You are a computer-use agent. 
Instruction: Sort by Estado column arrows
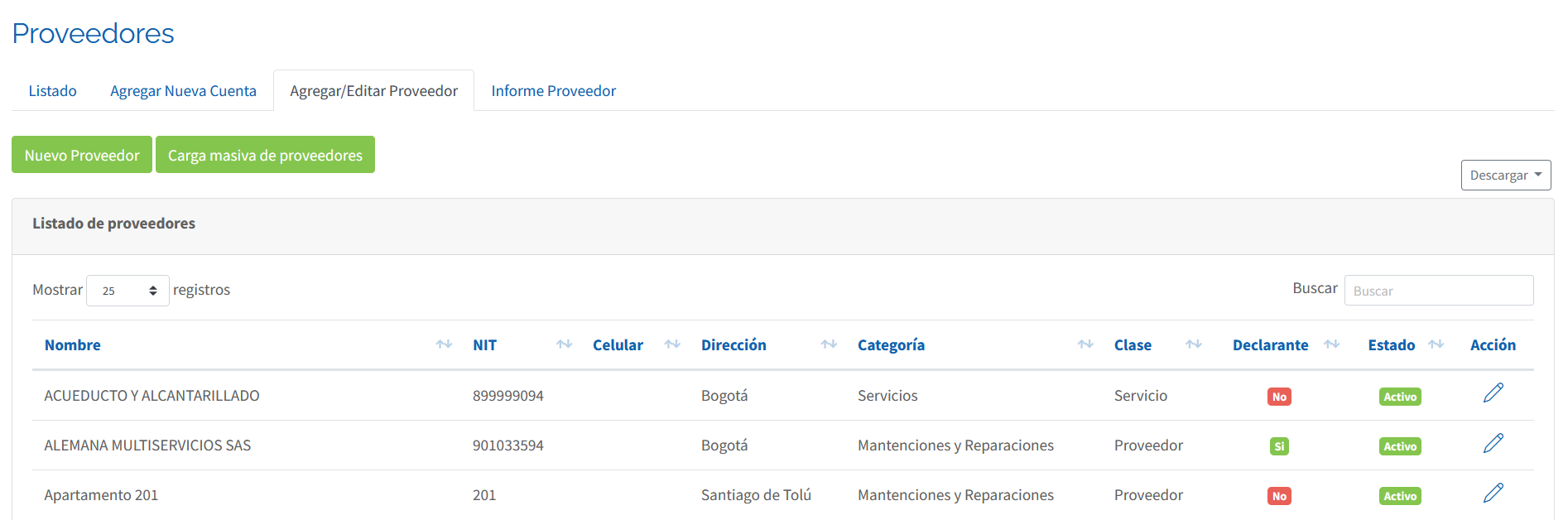click(1436, 344)
